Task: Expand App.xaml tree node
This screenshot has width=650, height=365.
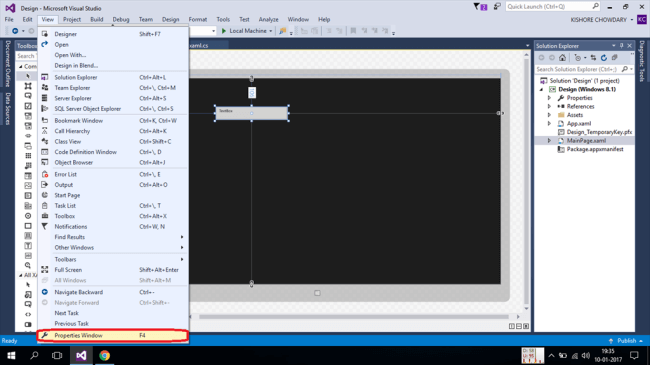Action: (550, 124)
